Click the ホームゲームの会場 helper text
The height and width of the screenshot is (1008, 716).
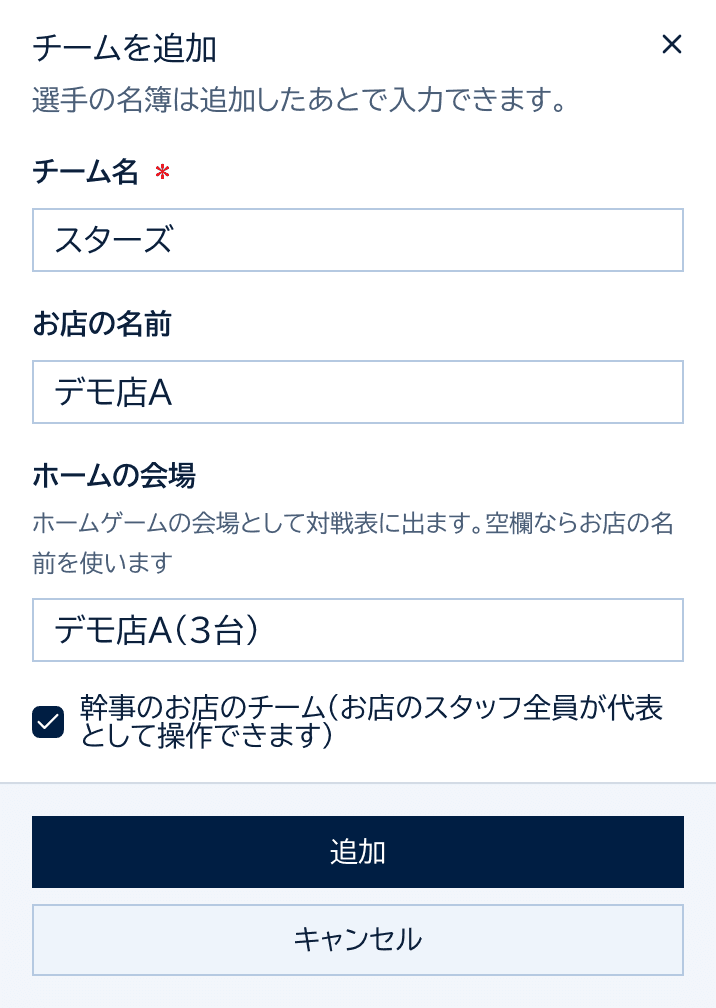click(353, 543)
